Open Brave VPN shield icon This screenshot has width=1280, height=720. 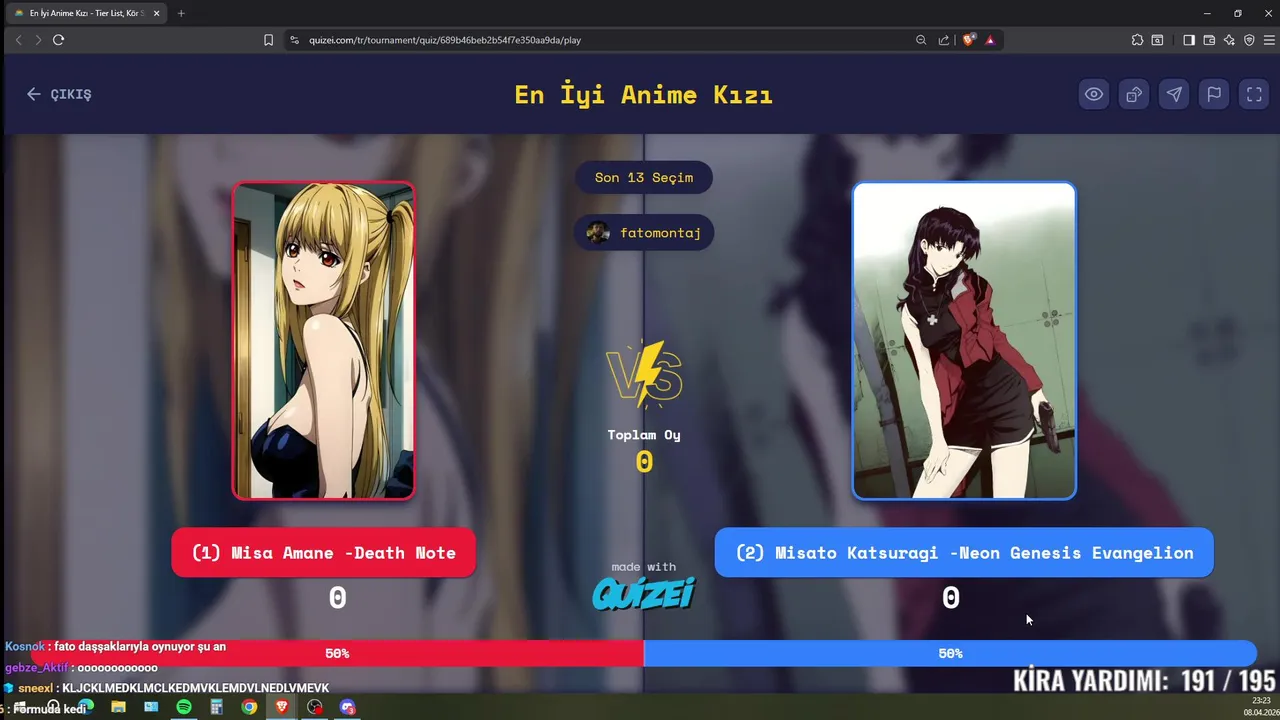click(x=1249, y=40)
